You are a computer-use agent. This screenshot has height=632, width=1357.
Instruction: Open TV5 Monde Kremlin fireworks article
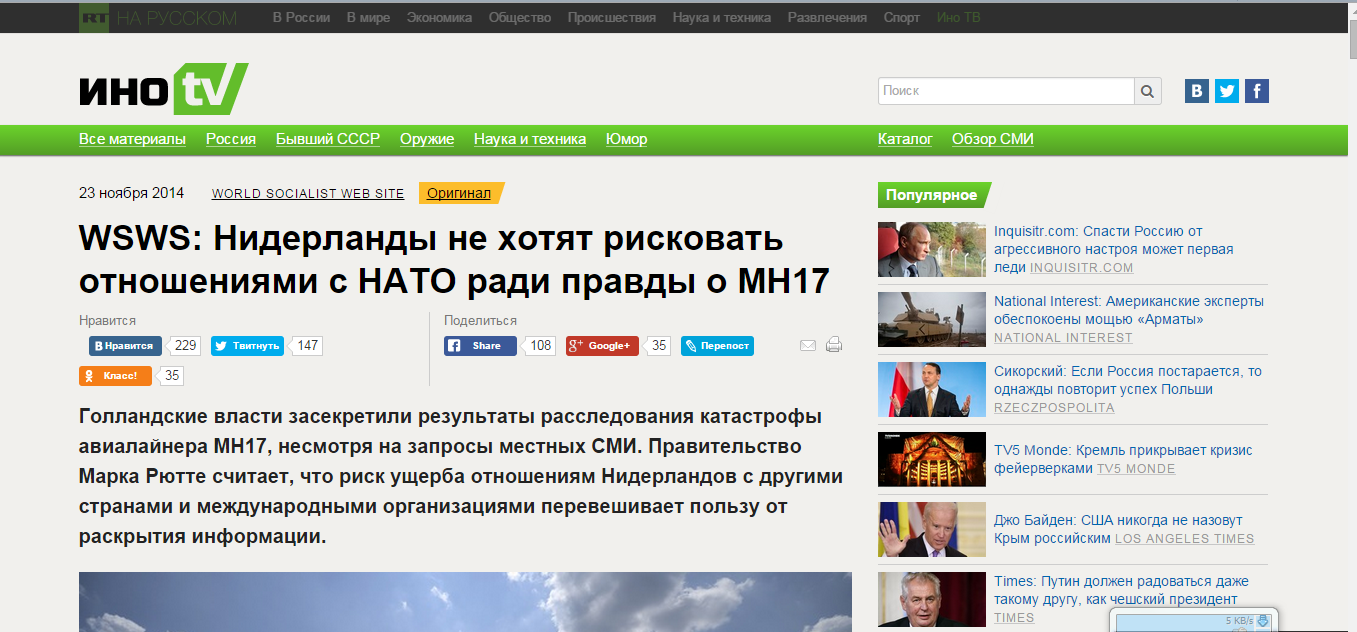click(1123, 459)
